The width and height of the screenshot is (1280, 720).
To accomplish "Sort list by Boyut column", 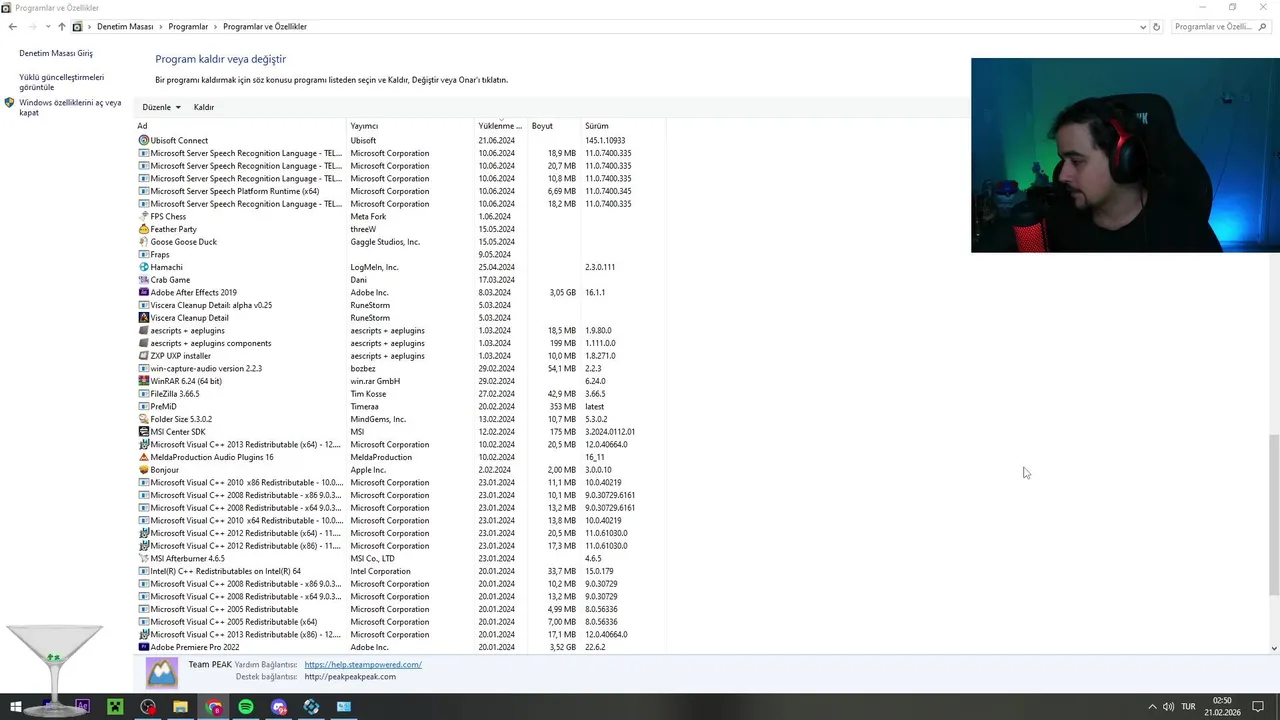I will [x=555, y=126].
